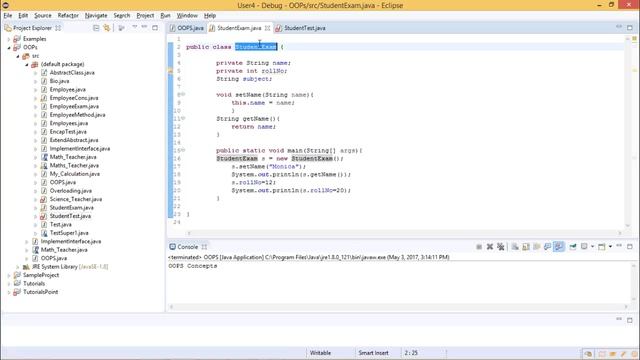Click the Tutorials project
640x360 pixels.
click(x=34, y=284)
